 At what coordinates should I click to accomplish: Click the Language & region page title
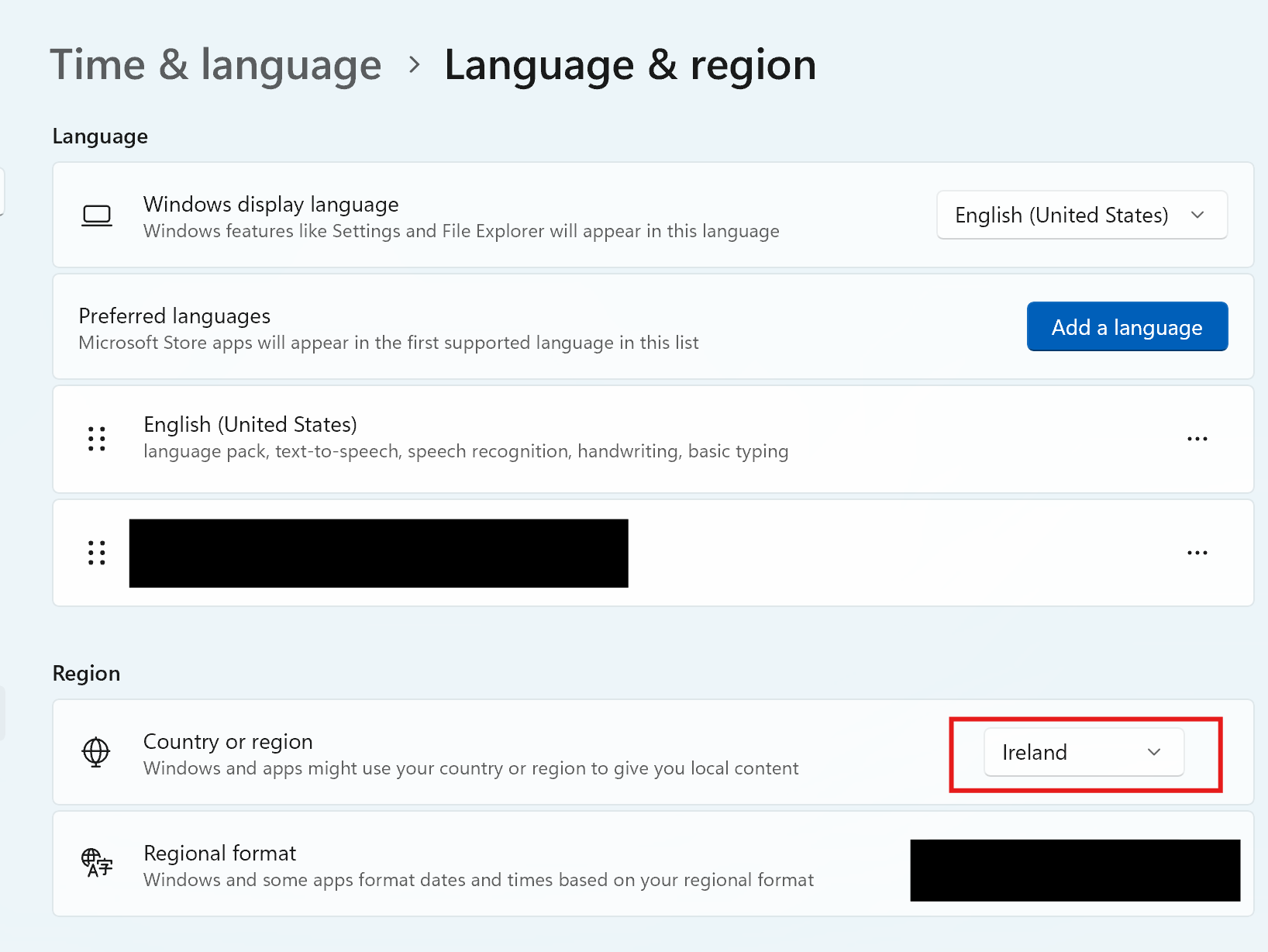[629, 64]
